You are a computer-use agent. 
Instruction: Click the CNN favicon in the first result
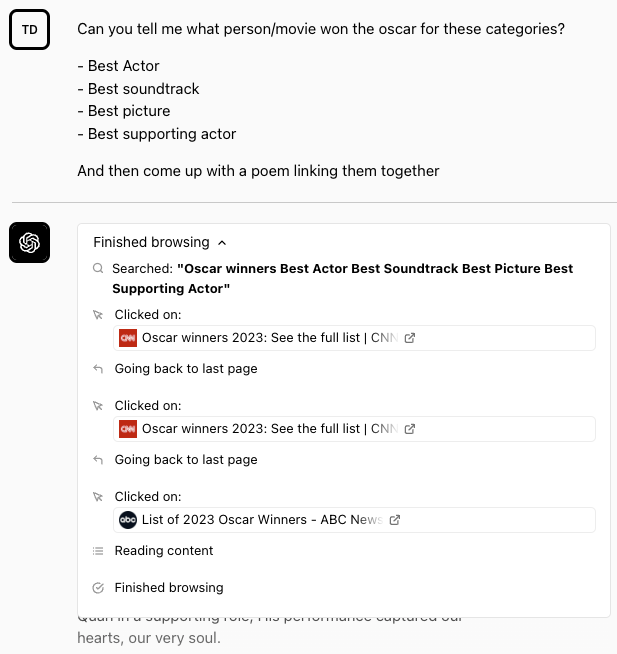[128, 338]
